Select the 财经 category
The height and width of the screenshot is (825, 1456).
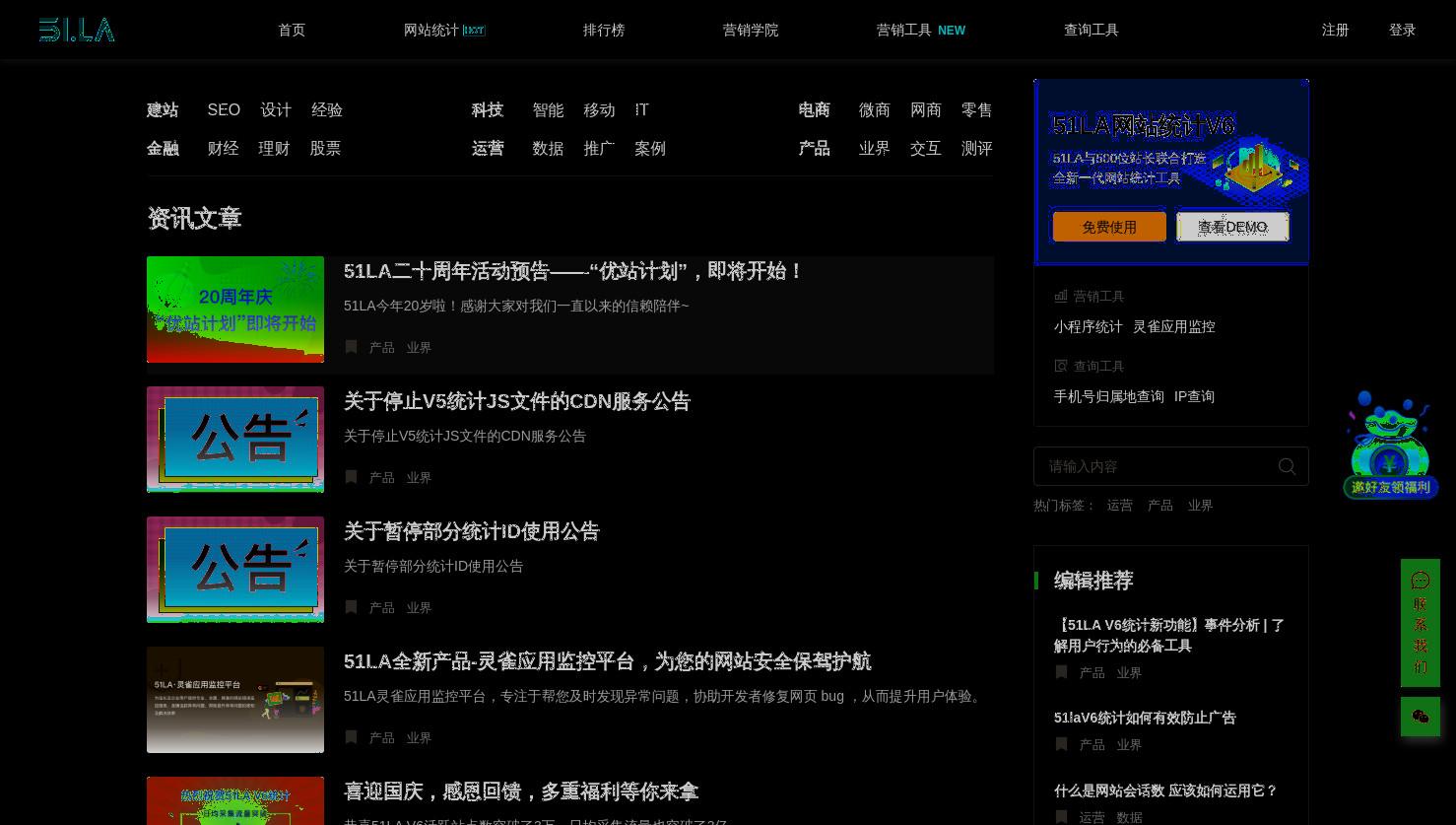tap(223, 149)
